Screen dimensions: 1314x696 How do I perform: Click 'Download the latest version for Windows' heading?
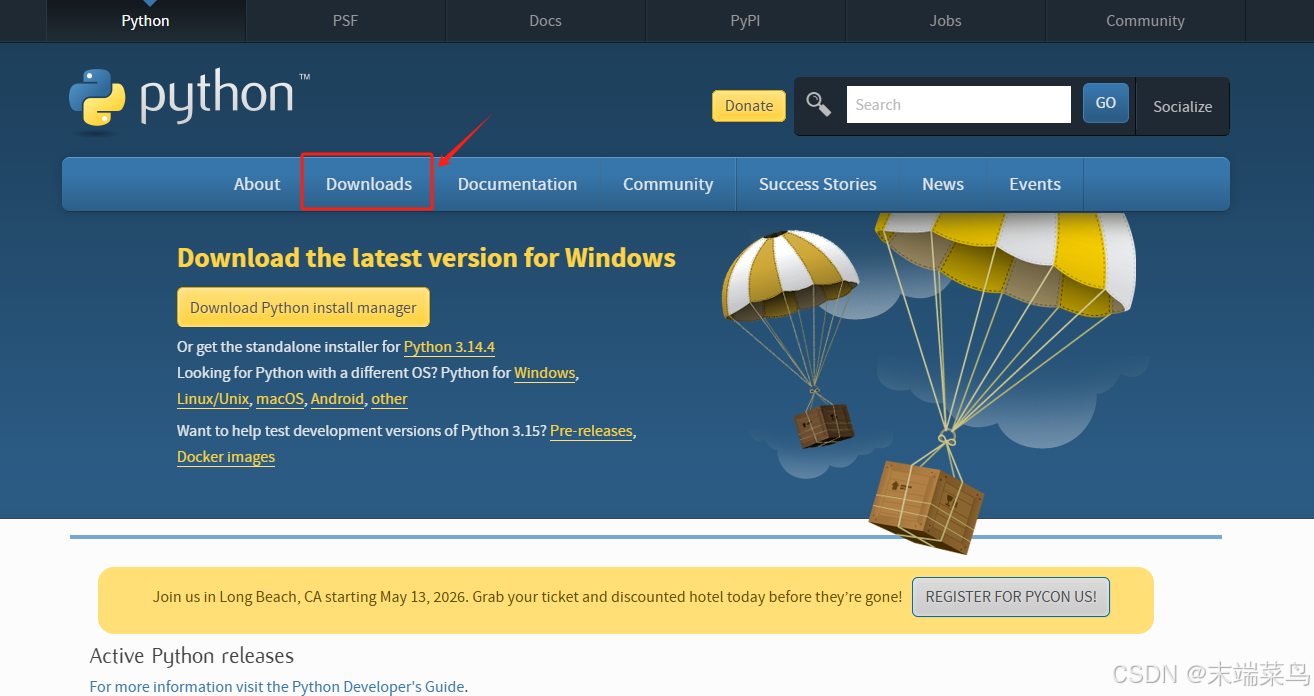point(426,258)
